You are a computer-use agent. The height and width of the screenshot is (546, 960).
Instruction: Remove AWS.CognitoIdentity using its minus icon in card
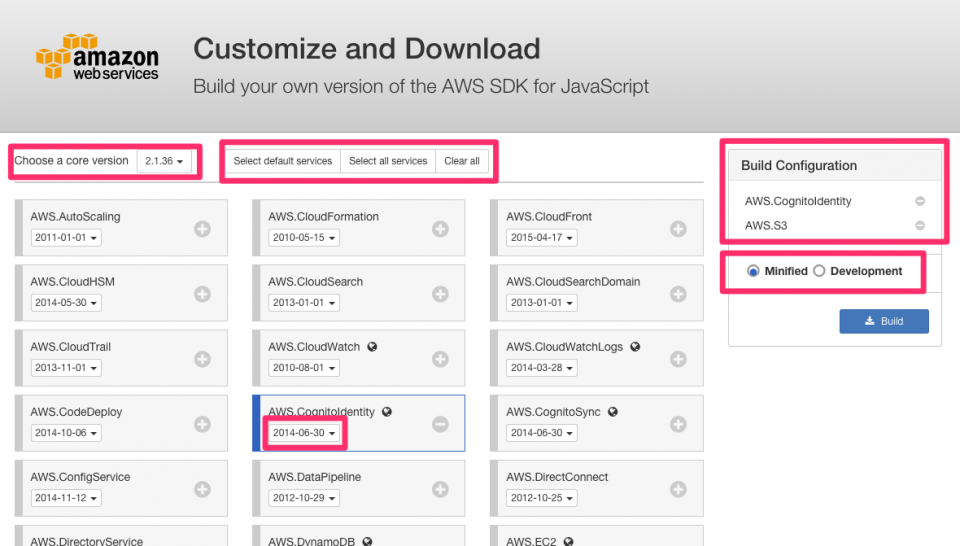tap(440, 424)
